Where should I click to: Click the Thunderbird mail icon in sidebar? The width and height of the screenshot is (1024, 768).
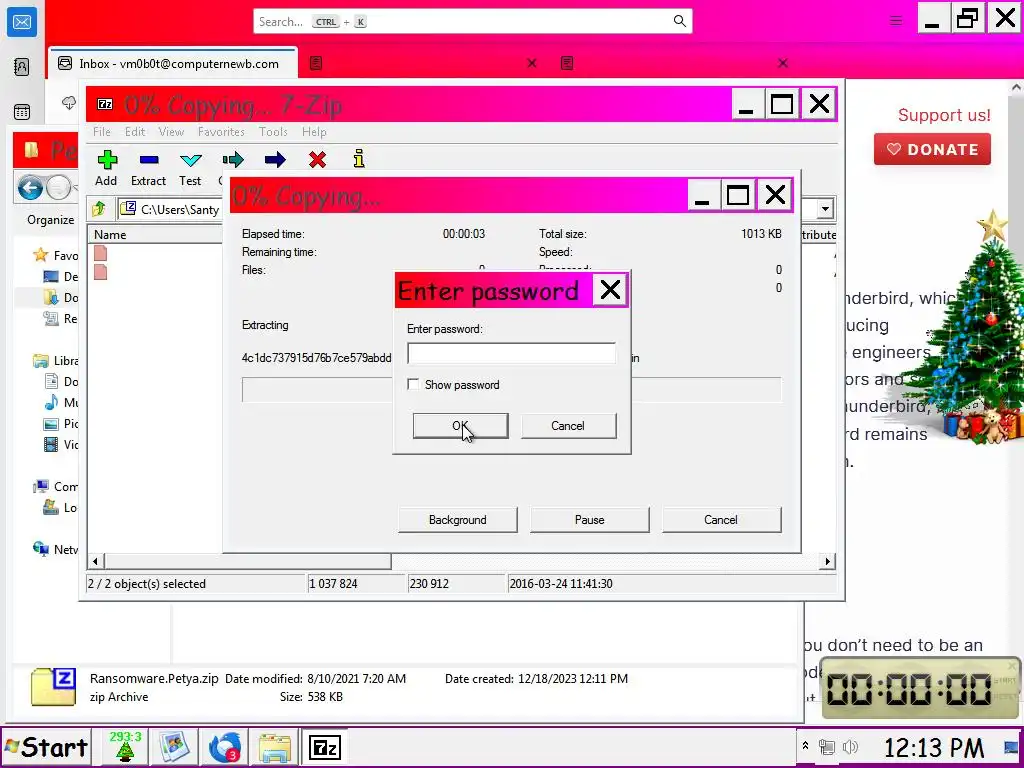click(x=22, y=22)
